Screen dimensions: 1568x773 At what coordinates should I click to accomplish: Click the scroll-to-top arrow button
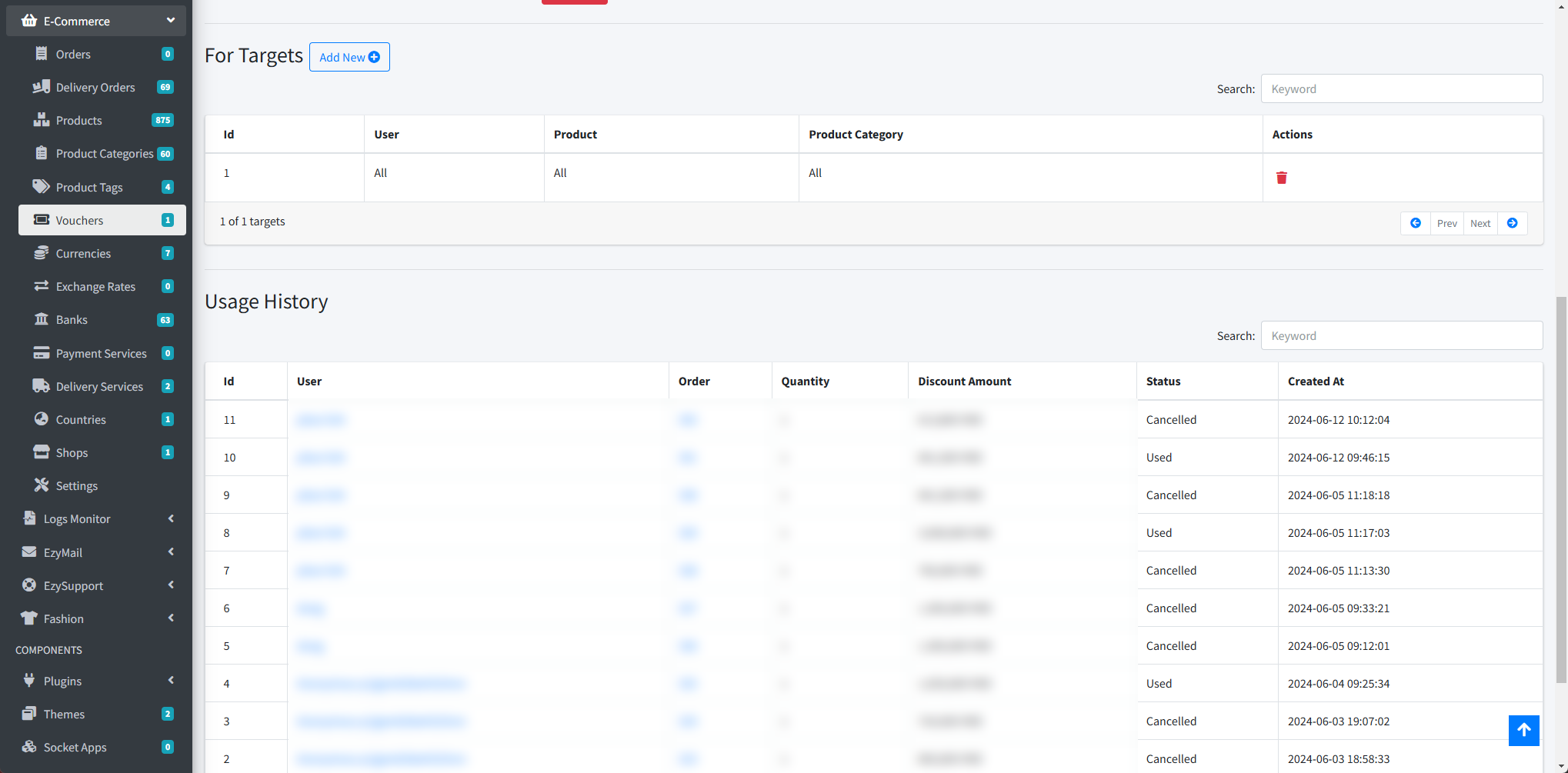1523,730
